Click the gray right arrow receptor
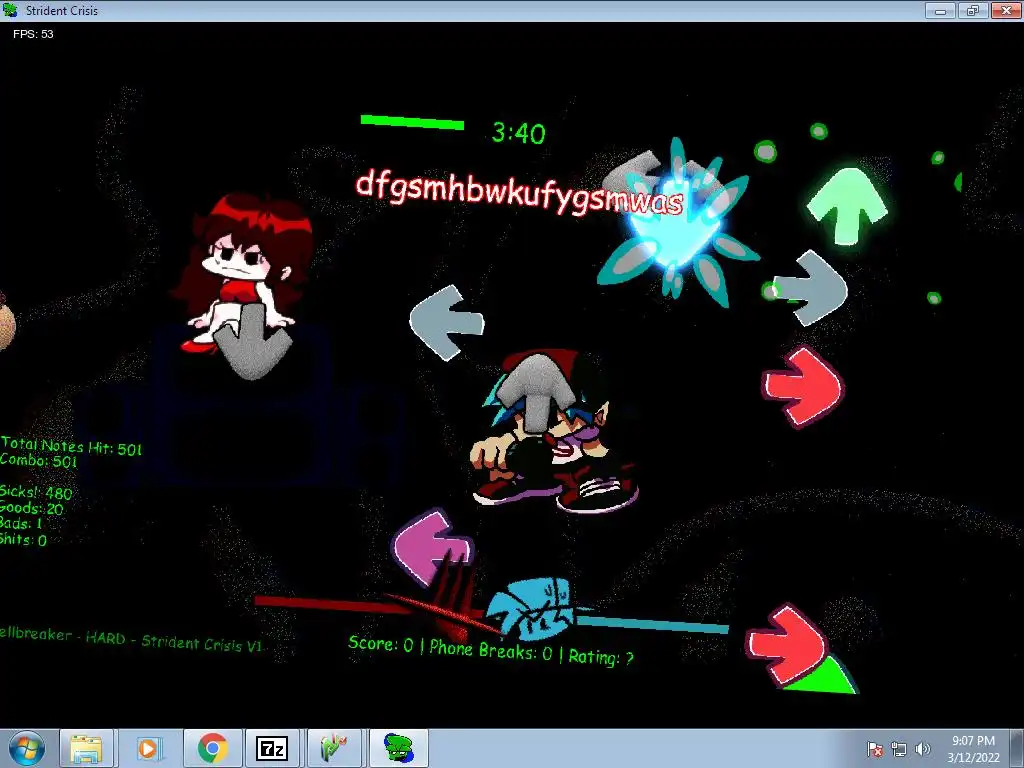Screen dimensions: 1024x768 click(811, 287)
